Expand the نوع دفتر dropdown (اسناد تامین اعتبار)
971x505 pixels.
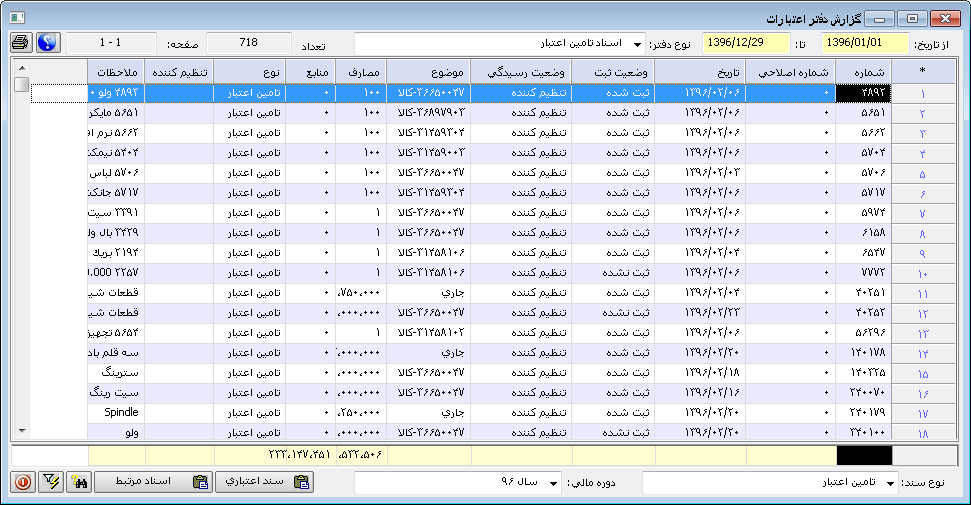pyautogui.click(x=637, y=45)
